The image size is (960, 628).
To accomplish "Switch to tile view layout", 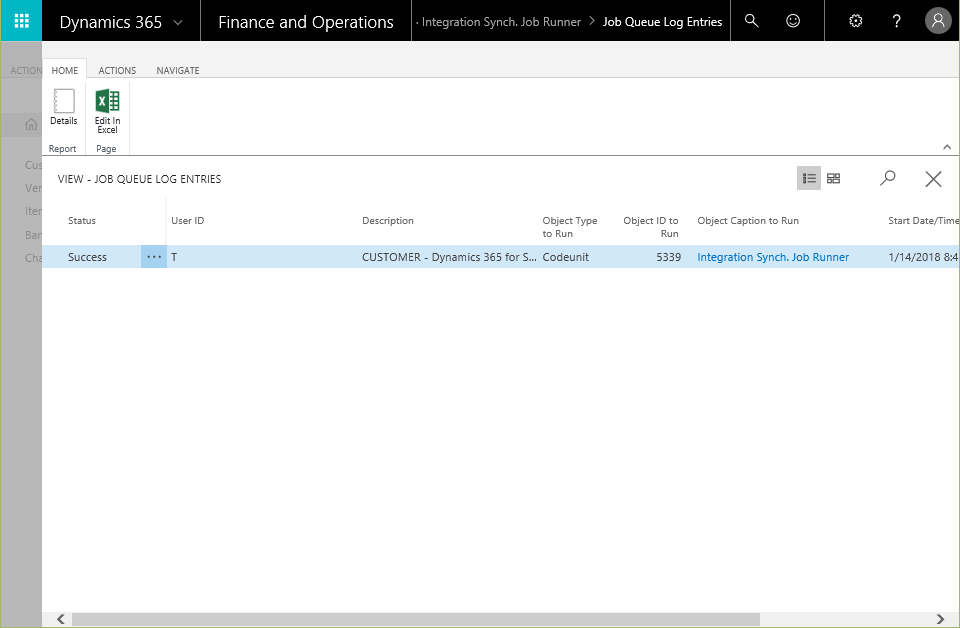I will pyautogui.click(x=833, y=178).
